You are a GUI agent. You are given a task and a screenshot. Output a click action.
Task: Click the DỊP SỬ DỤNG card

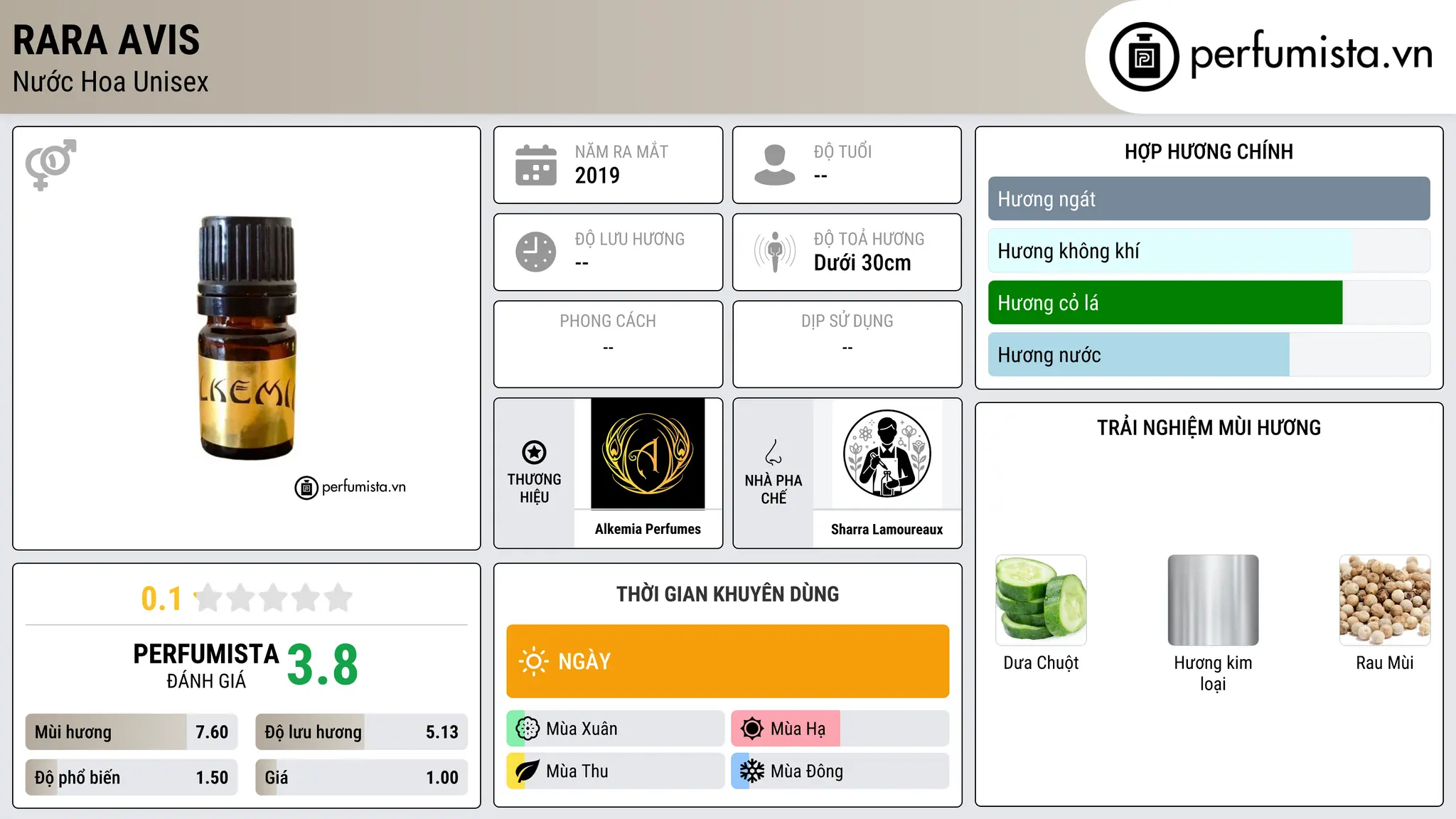tap(847, 344)
